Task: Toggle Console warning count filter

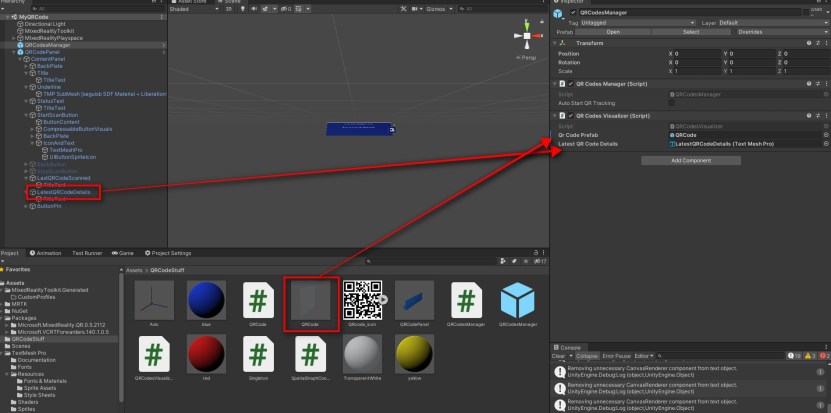Action: (810, 356)
